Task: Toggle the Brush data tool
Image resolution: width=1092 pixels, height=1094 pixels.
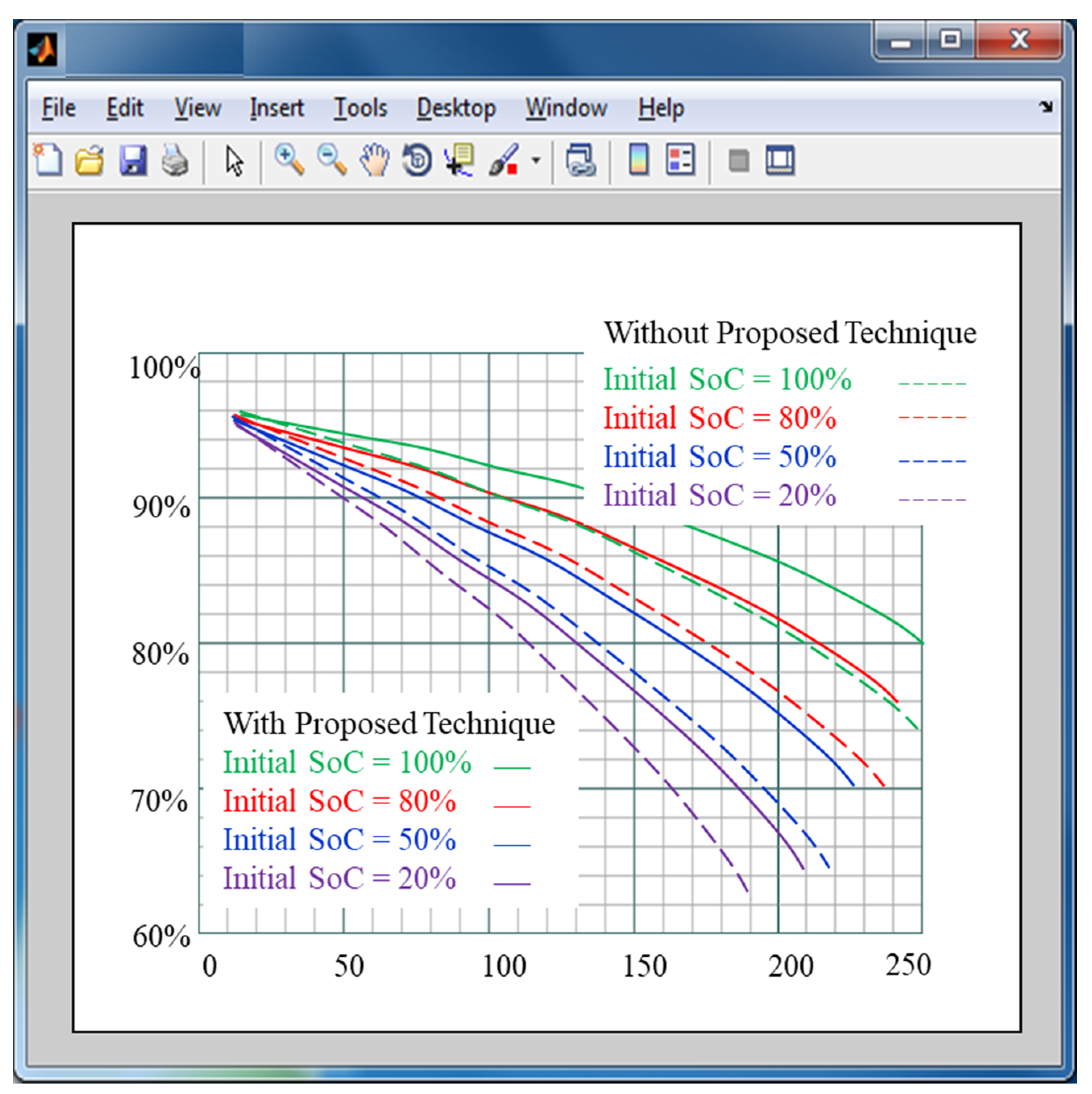Action: [x=503, y=160]
